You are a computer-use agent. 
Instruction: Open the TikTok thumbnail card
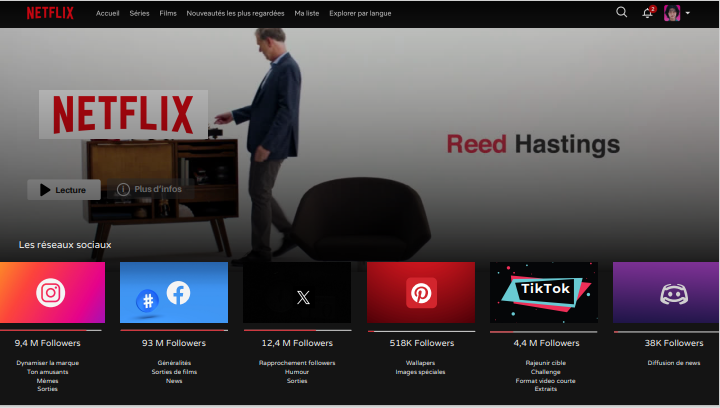click(544, 292)
